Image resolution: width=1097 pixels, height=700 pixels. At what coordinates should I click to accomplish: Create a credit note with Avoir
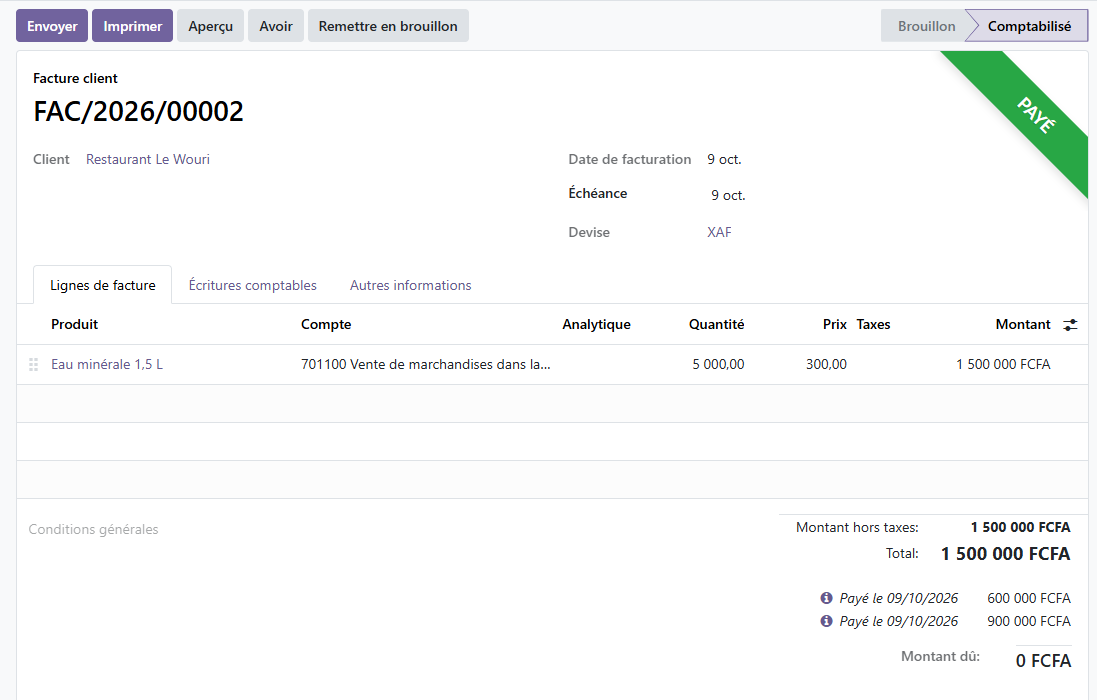[276, 26]
